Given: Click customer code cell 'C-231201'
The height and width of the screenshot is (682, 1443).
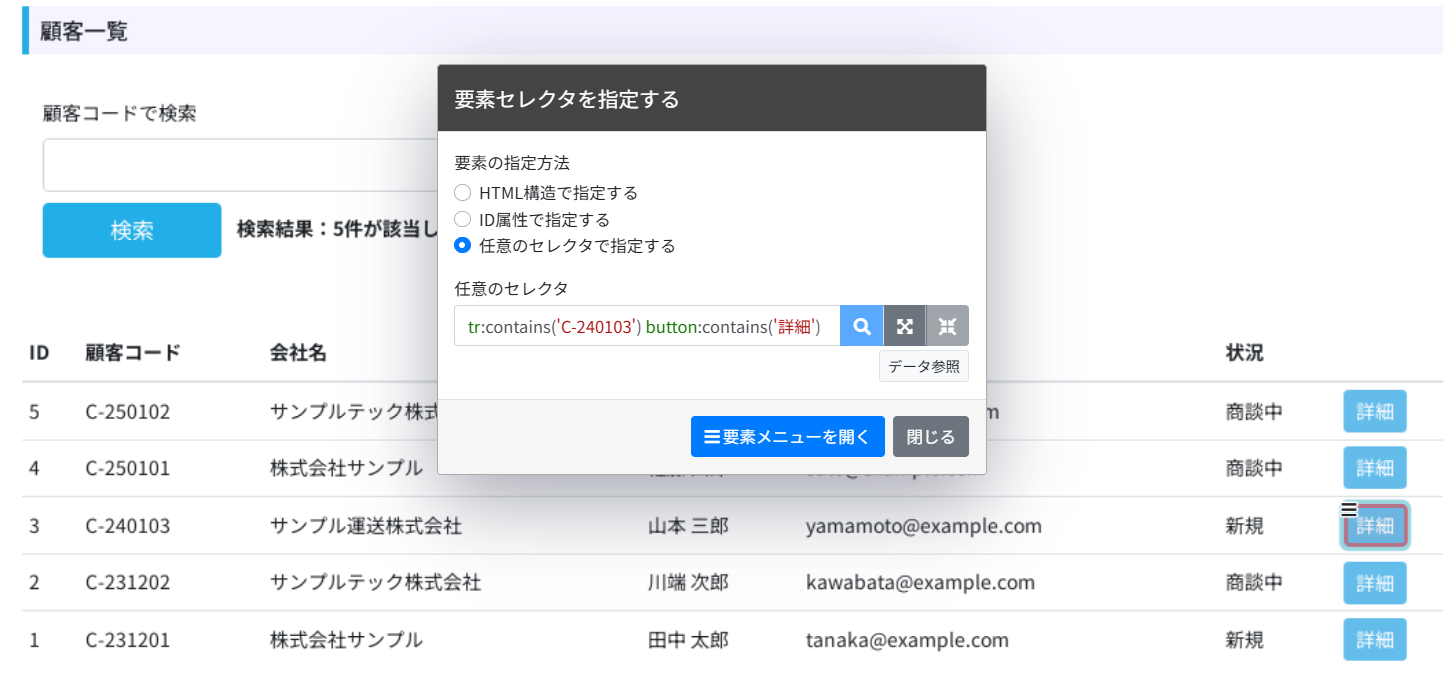Looking at the screenshot, I should (128, 640).
